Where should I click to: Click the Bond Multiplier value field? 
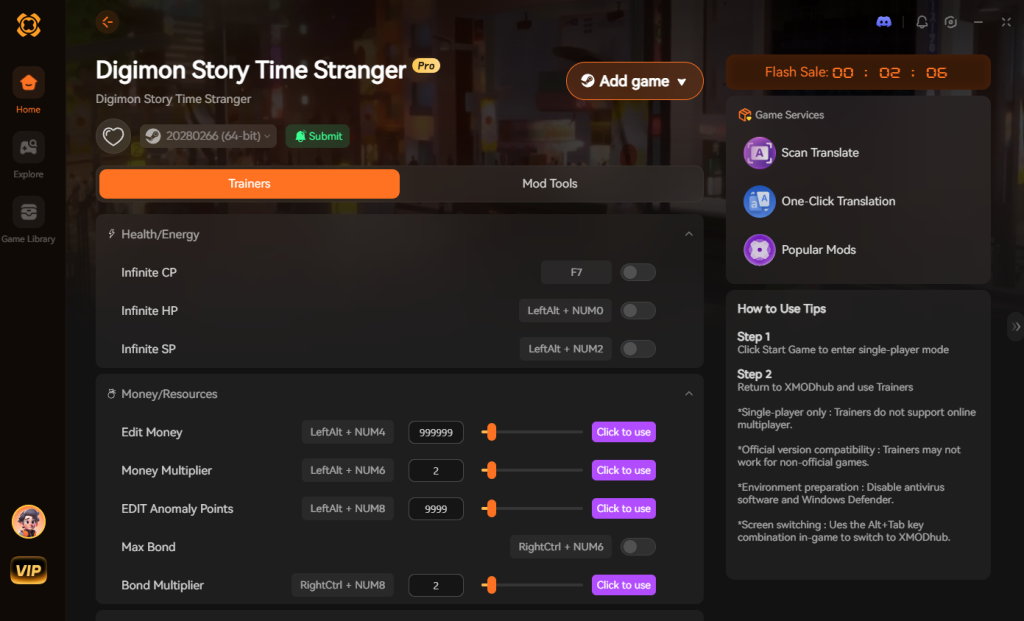(436, 585)
